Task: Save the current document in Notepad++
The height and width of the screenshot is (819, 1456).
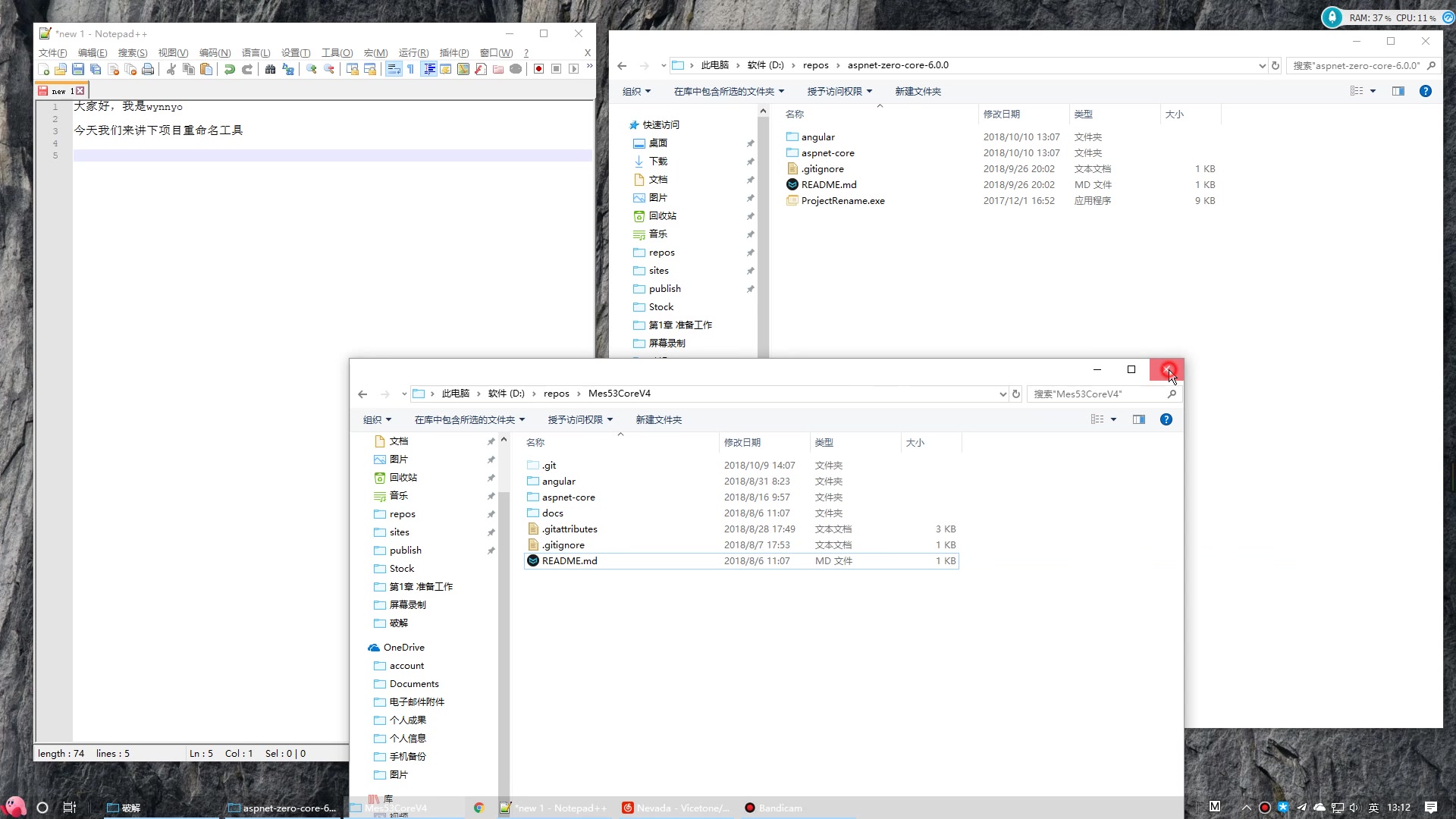Action: 78,69
